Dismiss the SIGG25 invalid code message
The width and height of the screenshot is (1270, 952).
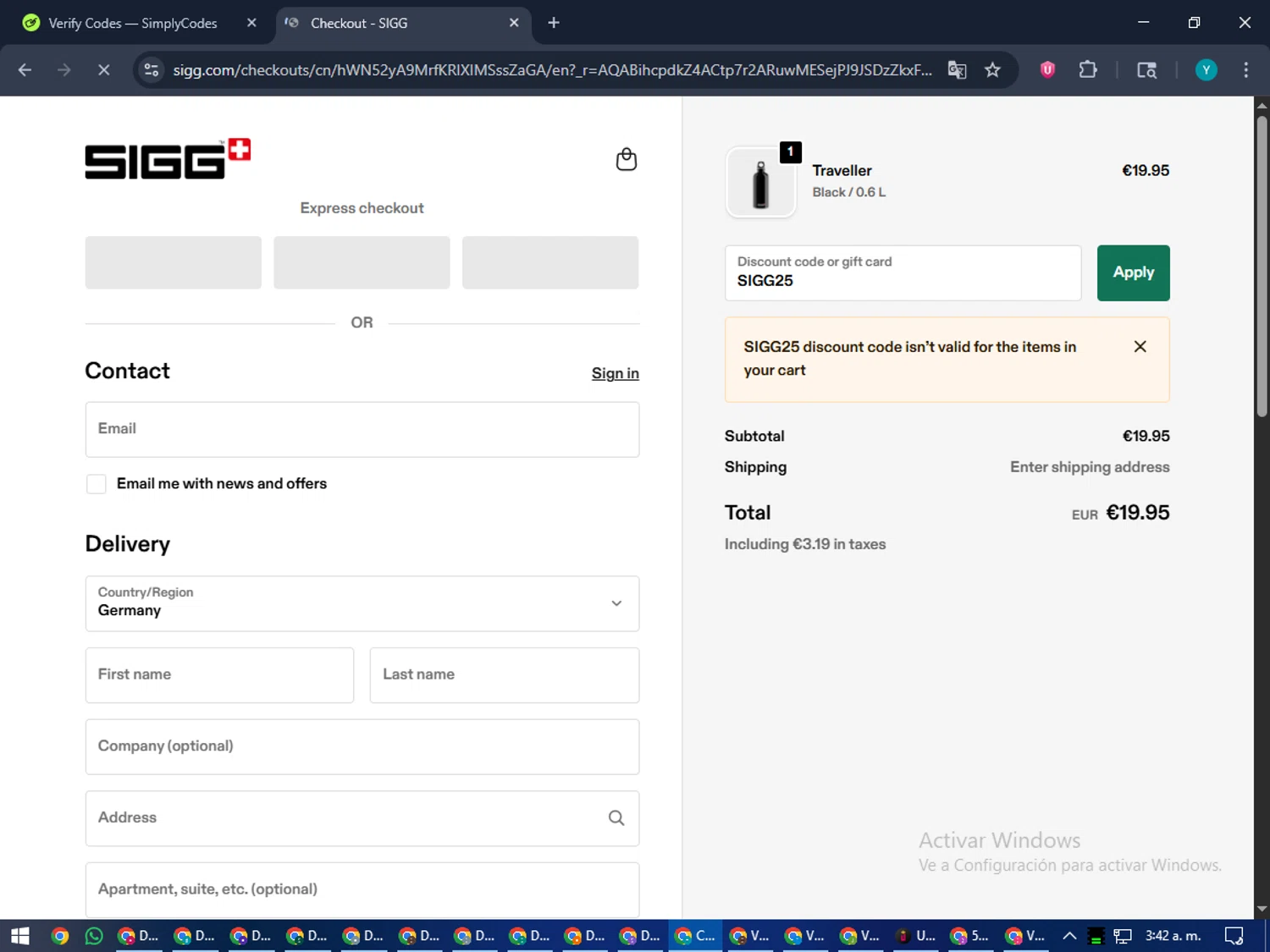point(1140,346)
